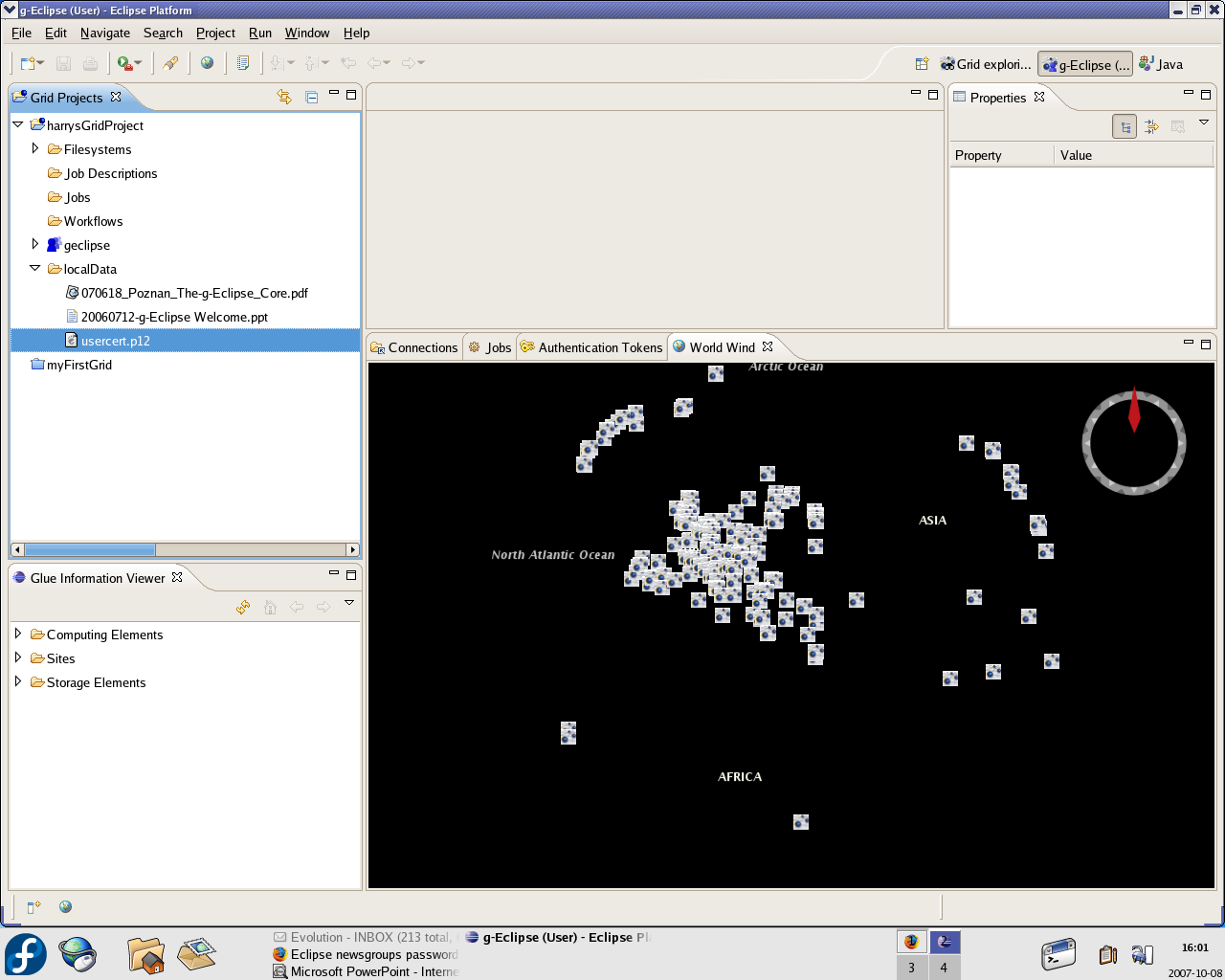1225x980 pixels.
Task: Open the Edit menu
Action: coord(56,33)
